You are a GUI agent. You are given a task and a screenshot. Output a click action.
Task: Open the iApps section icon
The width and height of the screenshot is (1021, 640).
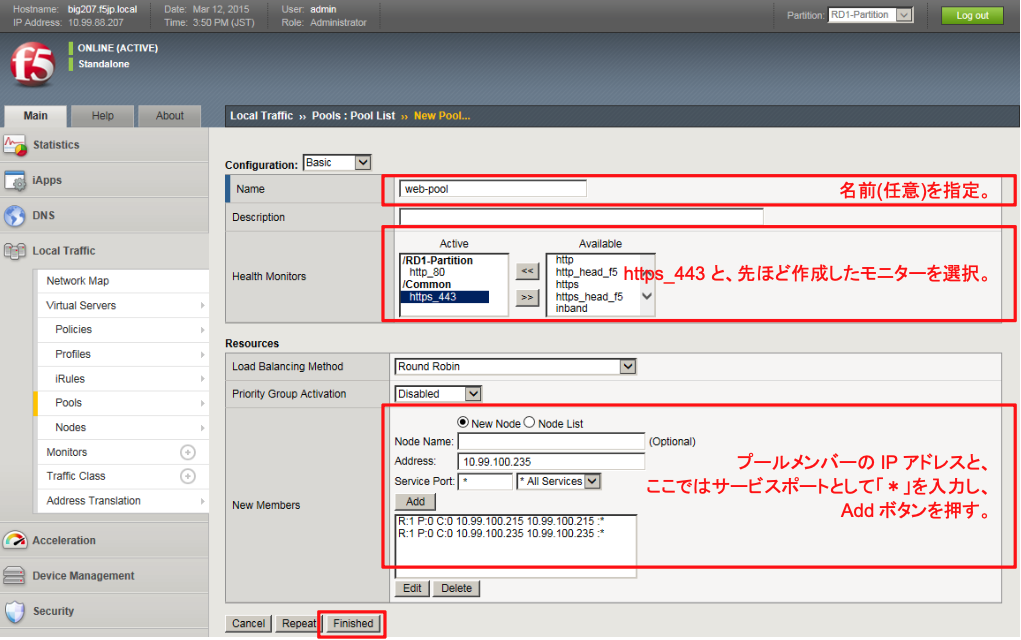click(x=15, y=180)
